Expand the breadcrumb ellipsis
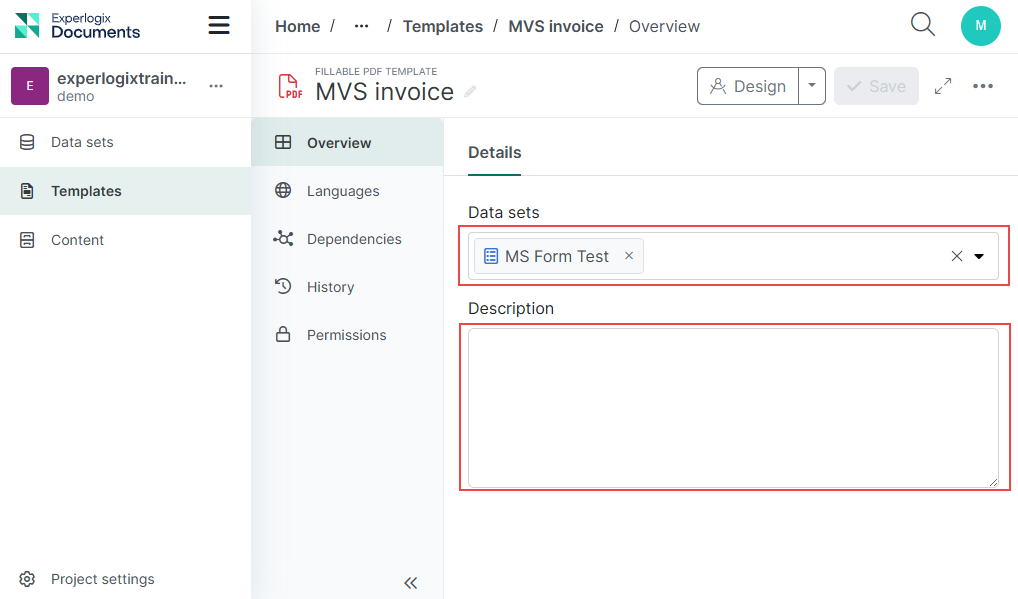Screen dimensions: 1018x599 pyautogui.click(x=361, y=27)
